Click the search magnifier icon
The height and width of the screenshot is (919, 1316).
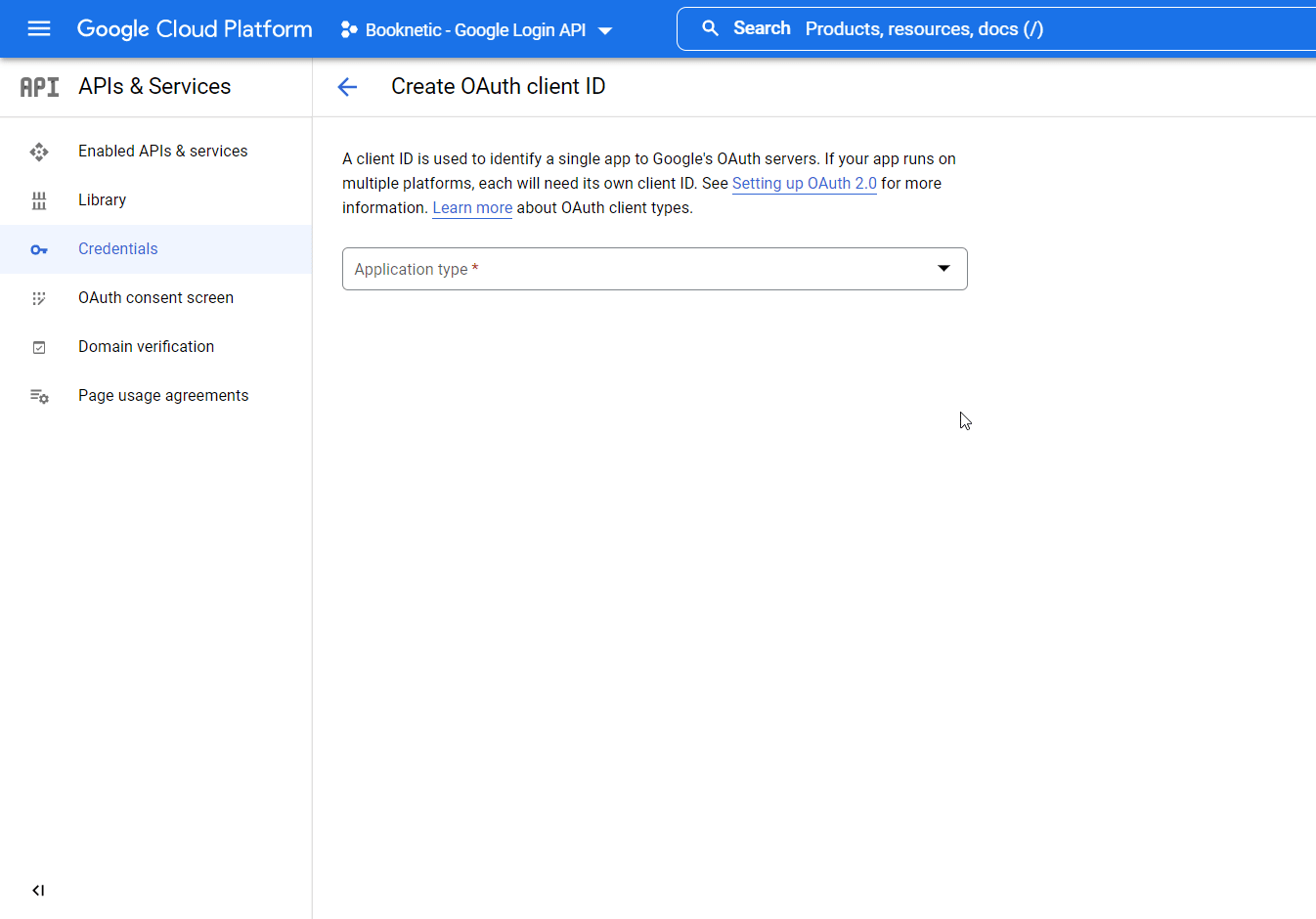(x=711, y=27)
